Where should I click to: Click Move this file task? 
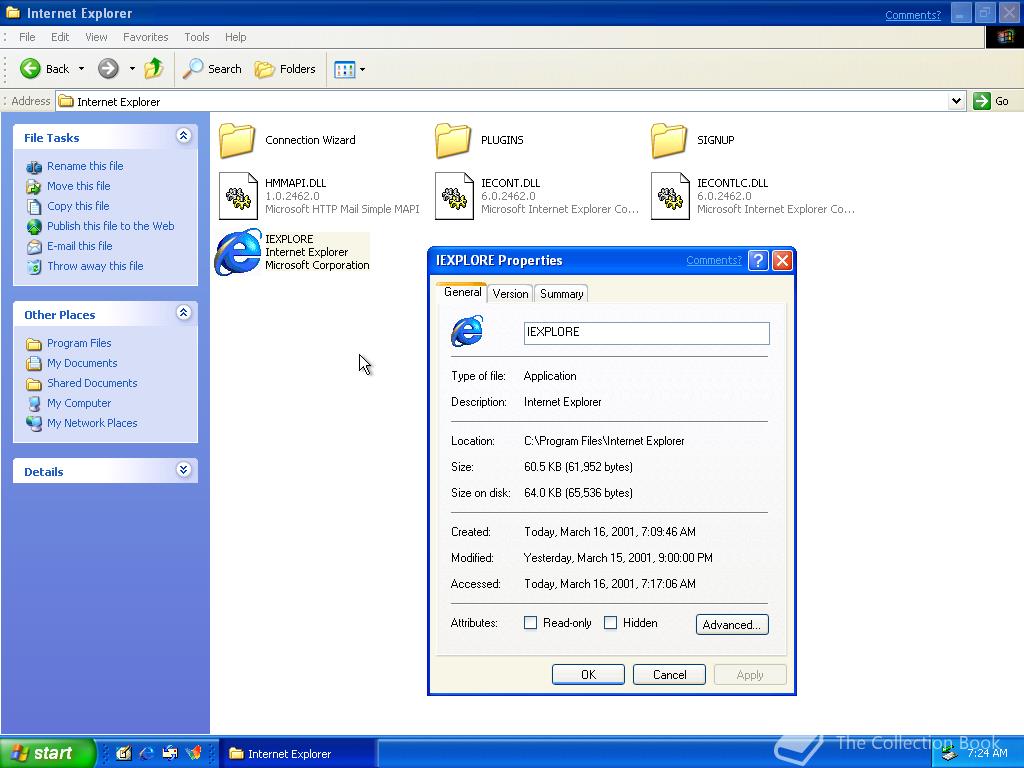[x=78, y=186]
